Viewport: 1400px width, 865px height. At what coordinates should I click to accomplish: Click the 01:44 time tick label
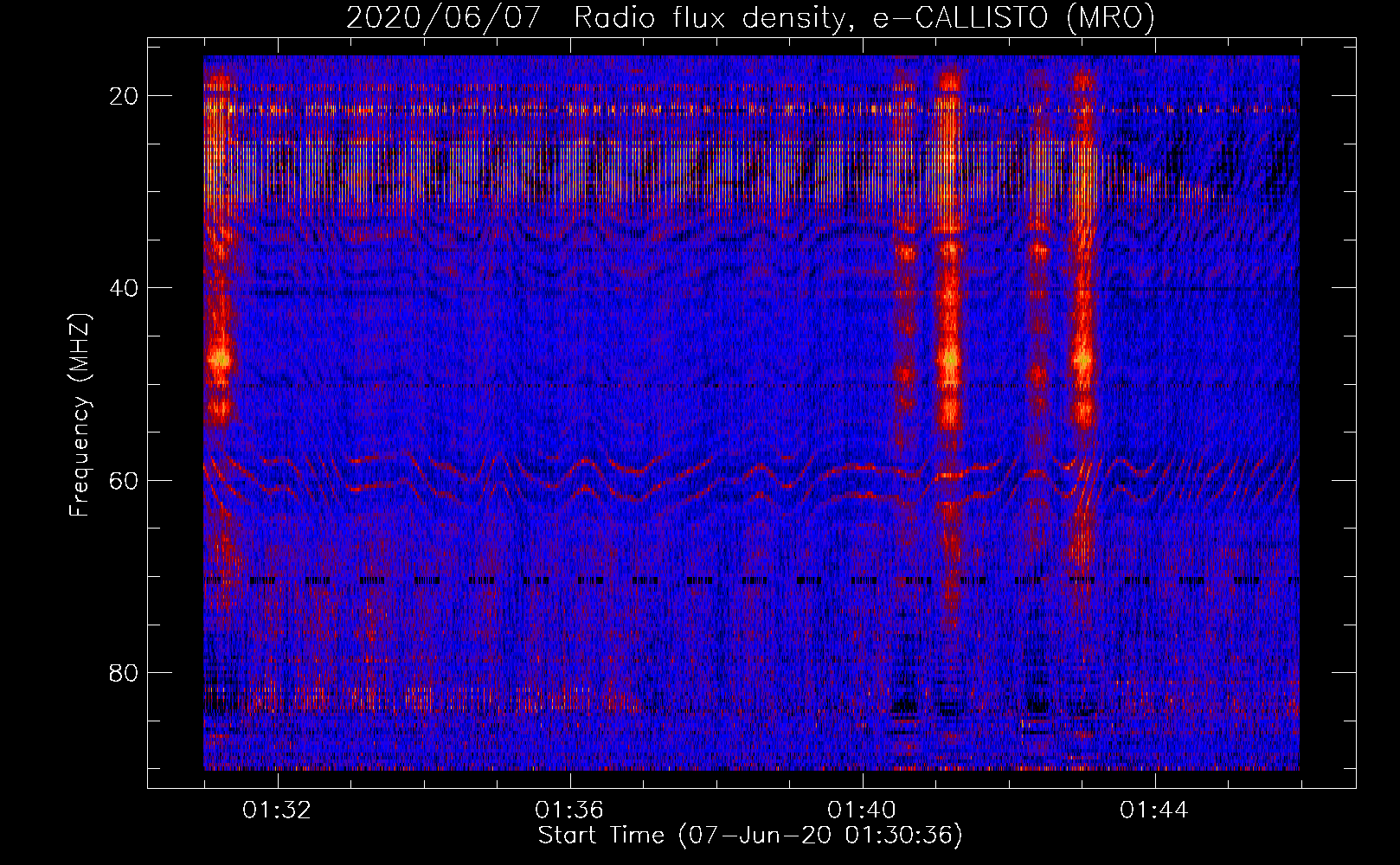point(1154,810)
